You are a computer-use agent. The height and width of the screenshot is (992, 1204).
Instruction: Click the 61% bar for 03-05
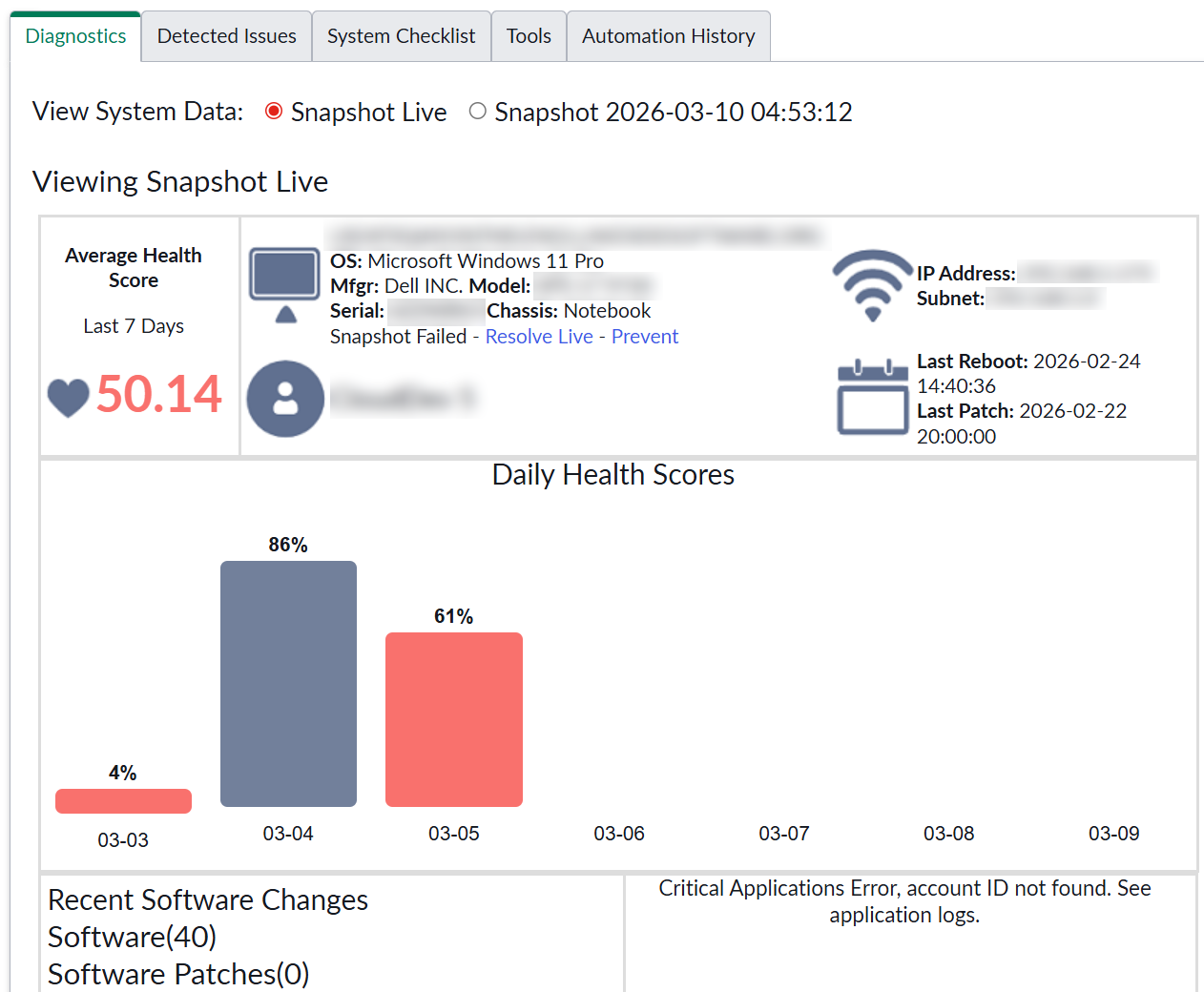point(454,719)
